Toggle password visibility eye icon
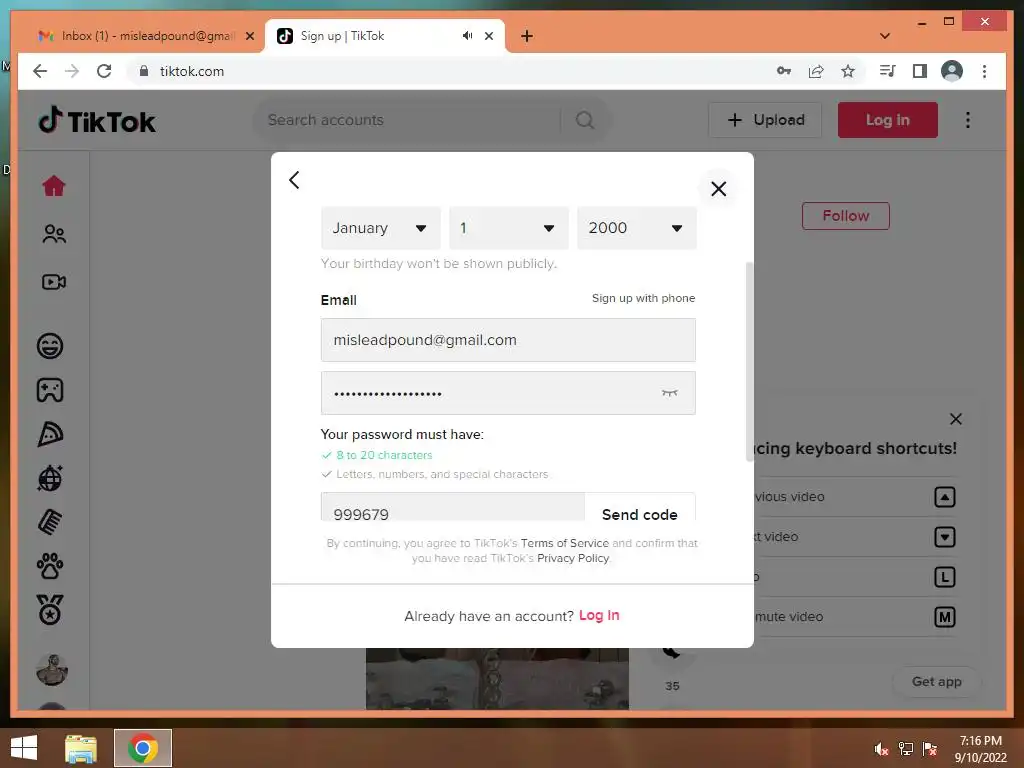 tap(669, 392)
